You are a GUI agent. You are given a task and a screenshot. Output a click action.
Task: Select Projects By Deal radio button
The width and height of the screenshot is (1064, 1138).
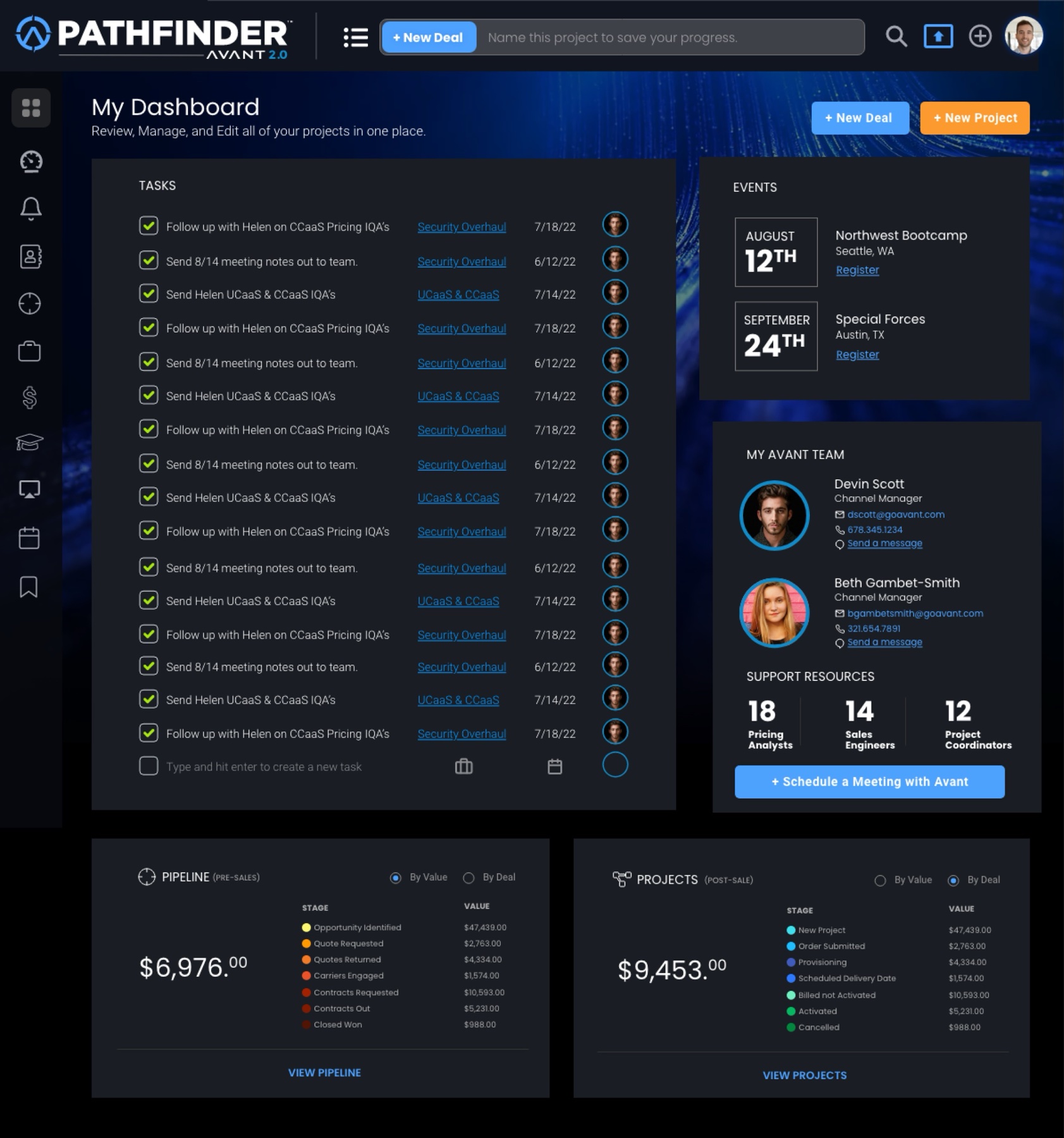[x=953, y=880]
